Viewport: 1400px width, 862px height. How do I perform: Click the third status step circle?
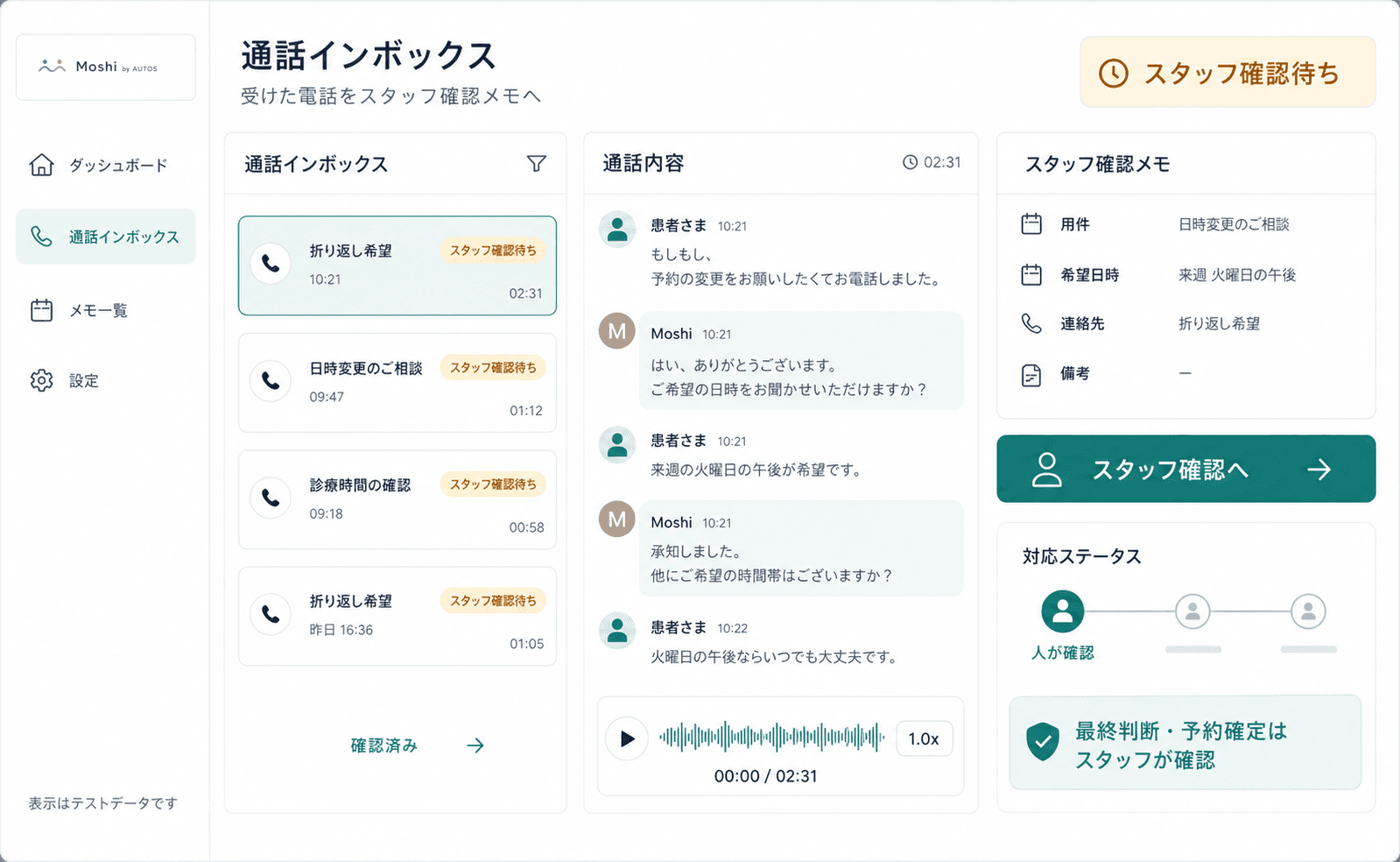point(1308,611)
